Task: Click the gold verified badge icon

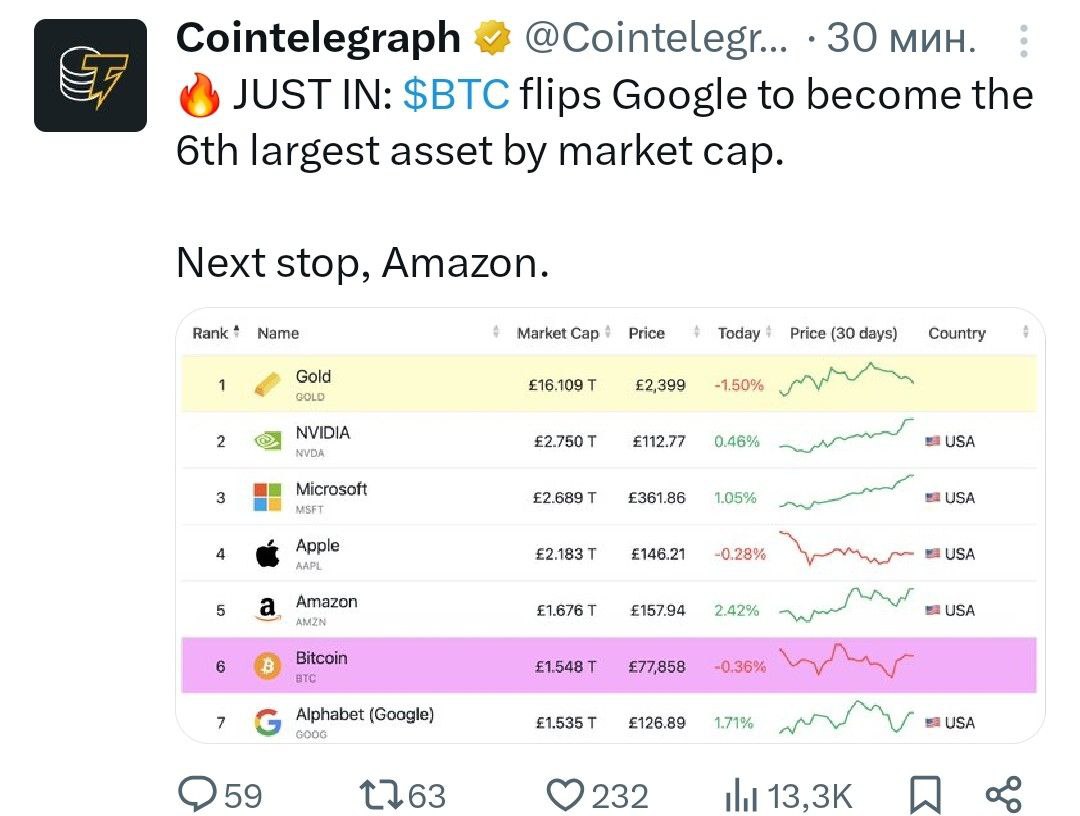Action: (x=492, y=38)
